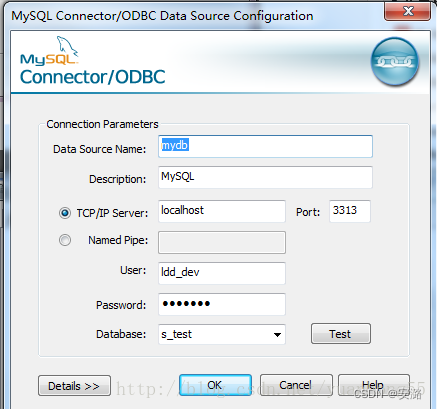Click the Named Pipe text field

click(x=222, y=242)
